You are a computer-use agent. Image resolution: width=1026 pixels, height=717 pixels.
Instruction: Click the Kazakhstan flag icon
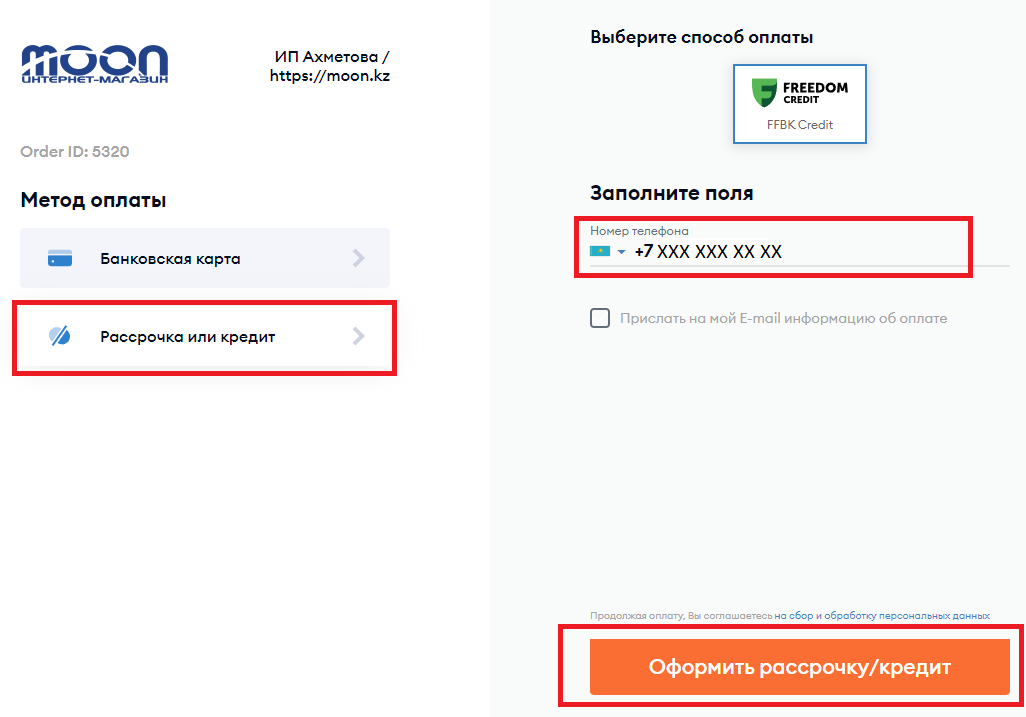point(600,252)
